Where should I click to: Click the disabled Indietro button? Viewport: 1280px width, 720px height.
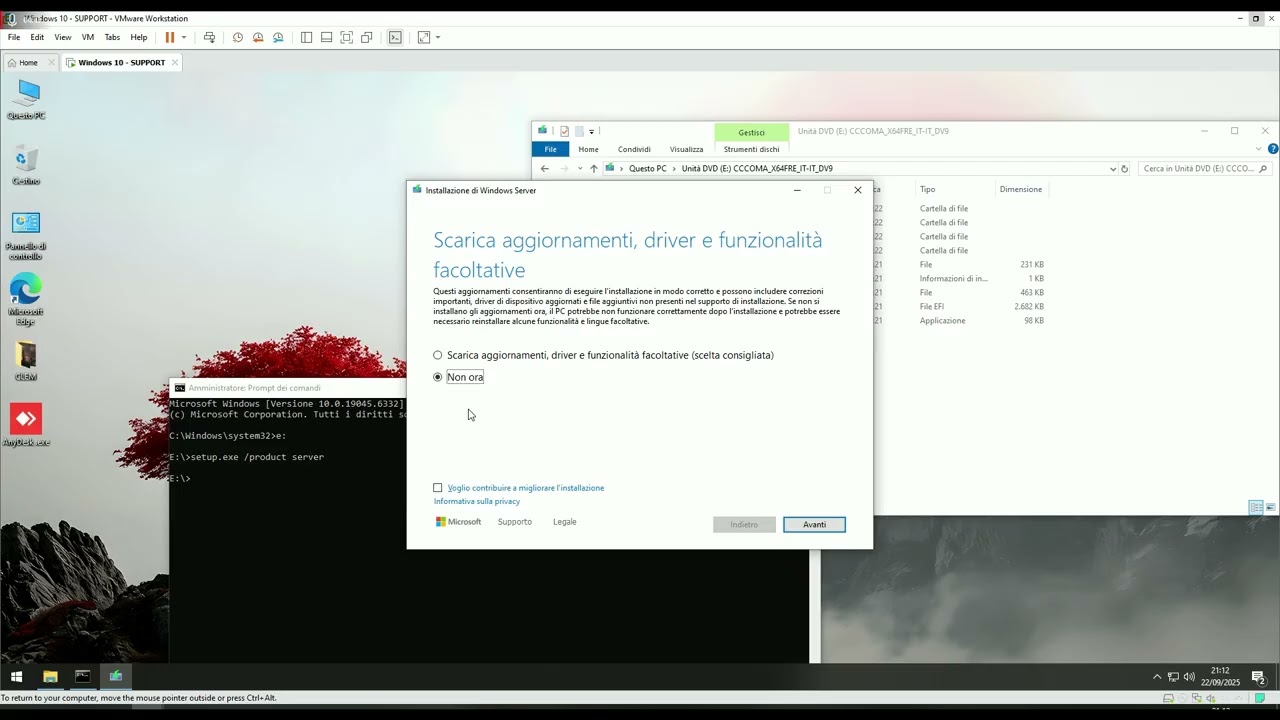click(x=744, y=524)
